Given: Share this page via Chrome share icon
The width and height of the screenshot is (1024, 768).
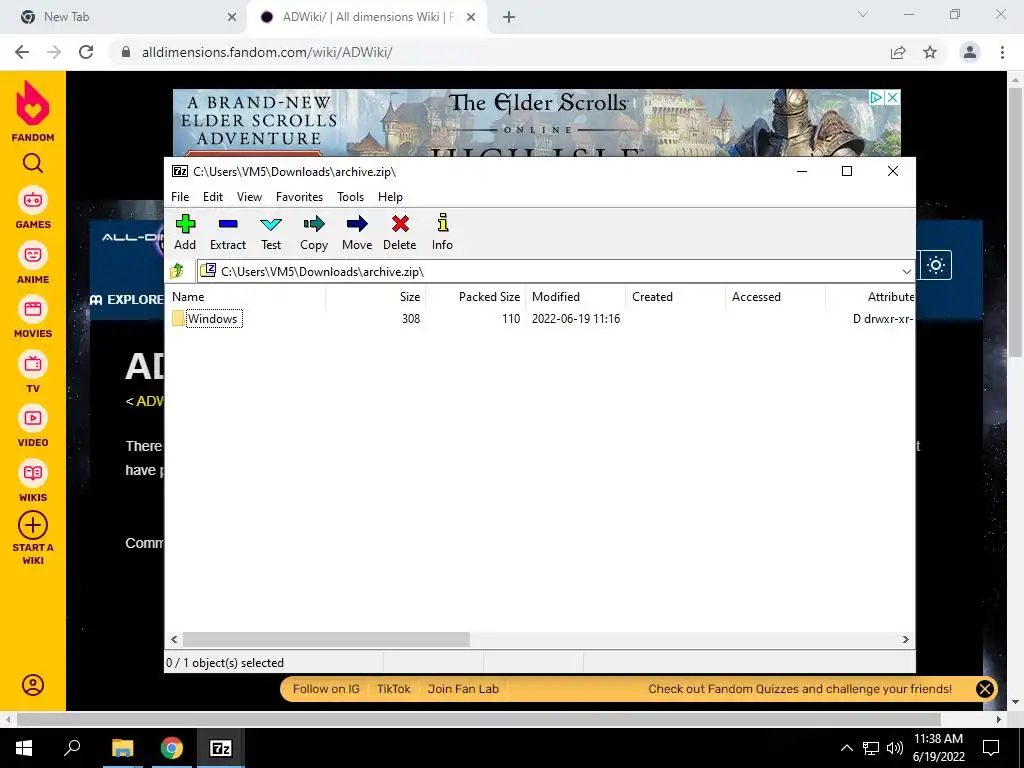Looking at the screenshot, I should [898, 52].
